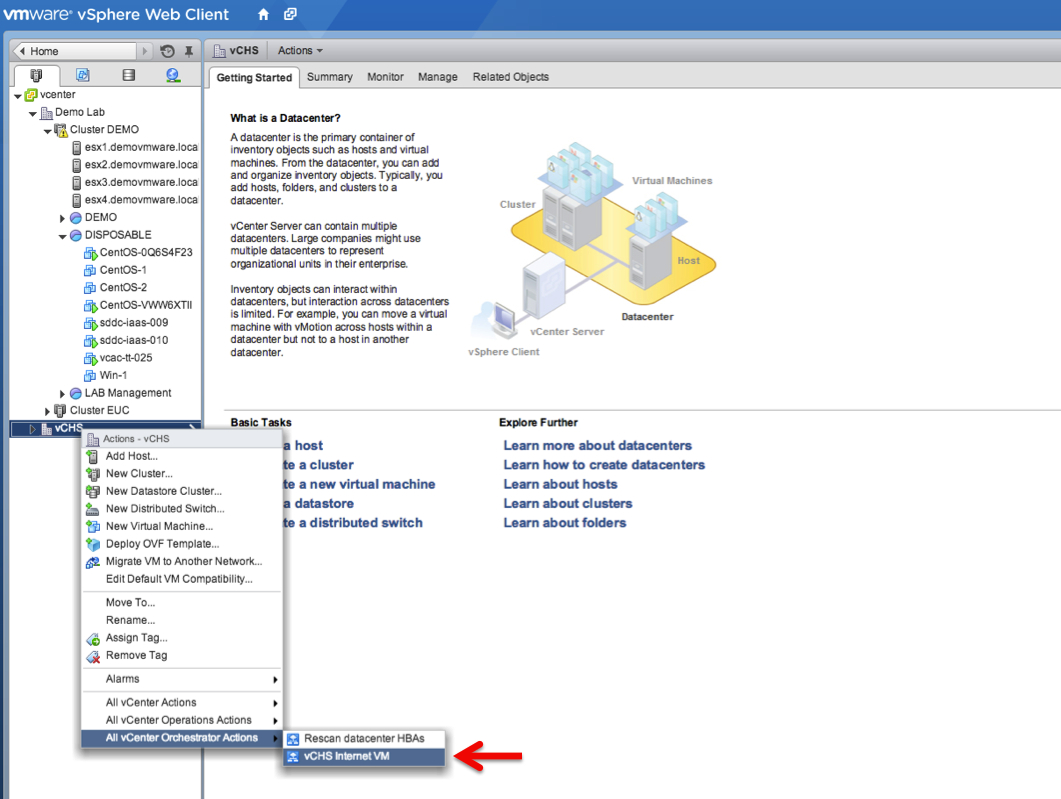This screenshot has width=1061, height=799.
Task: Open the navigation history icon
Action: (x=167, y=51)
